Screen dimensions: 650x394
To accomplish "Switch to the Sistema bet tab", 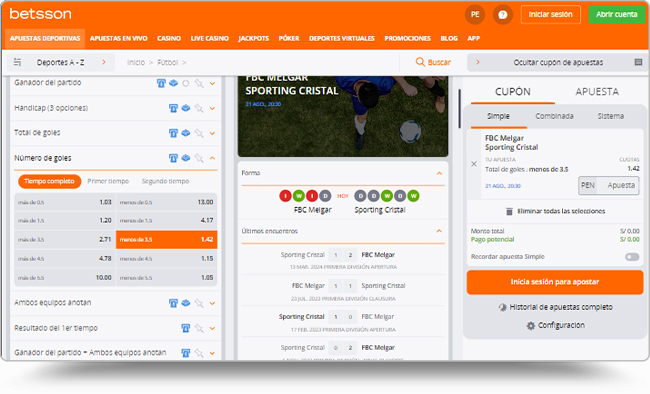I will [x=610, y=116].
